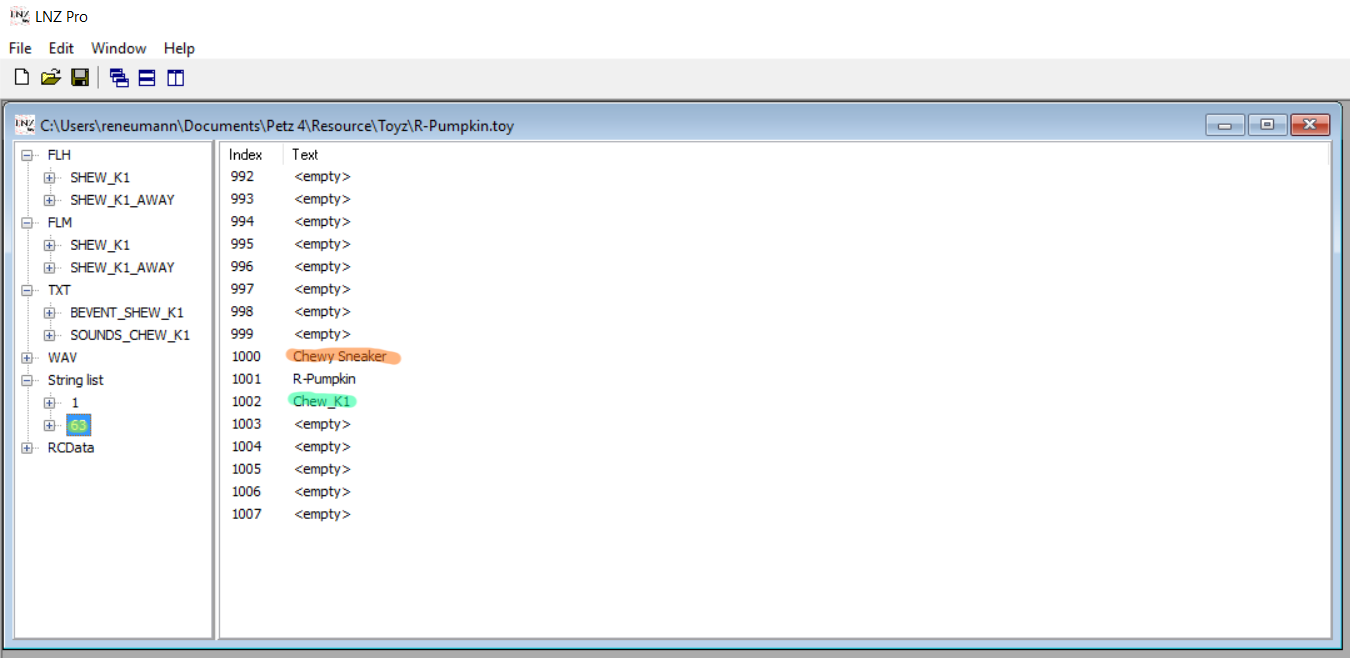Select the highlighted 63 string list item

coord(79,425)
